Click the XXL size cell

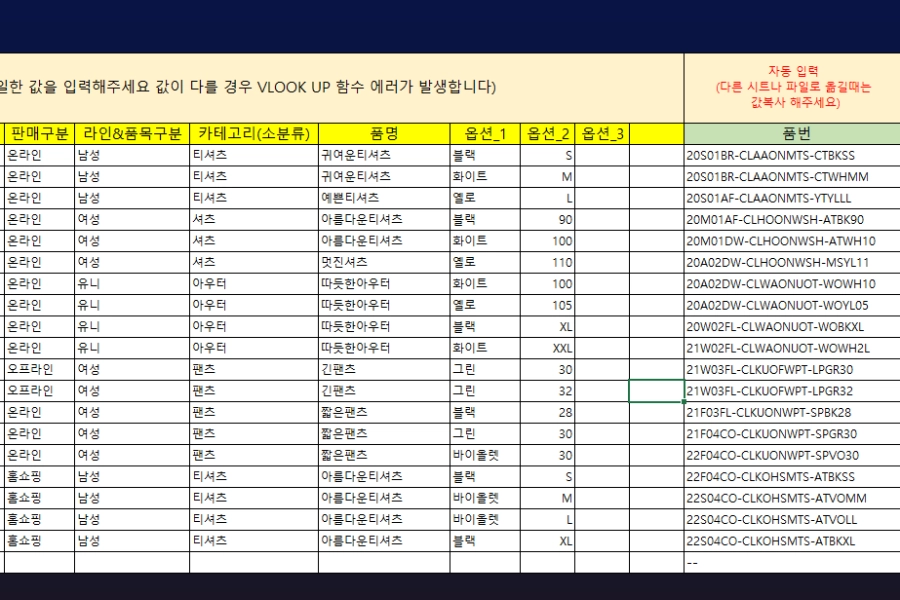(548, 348)
